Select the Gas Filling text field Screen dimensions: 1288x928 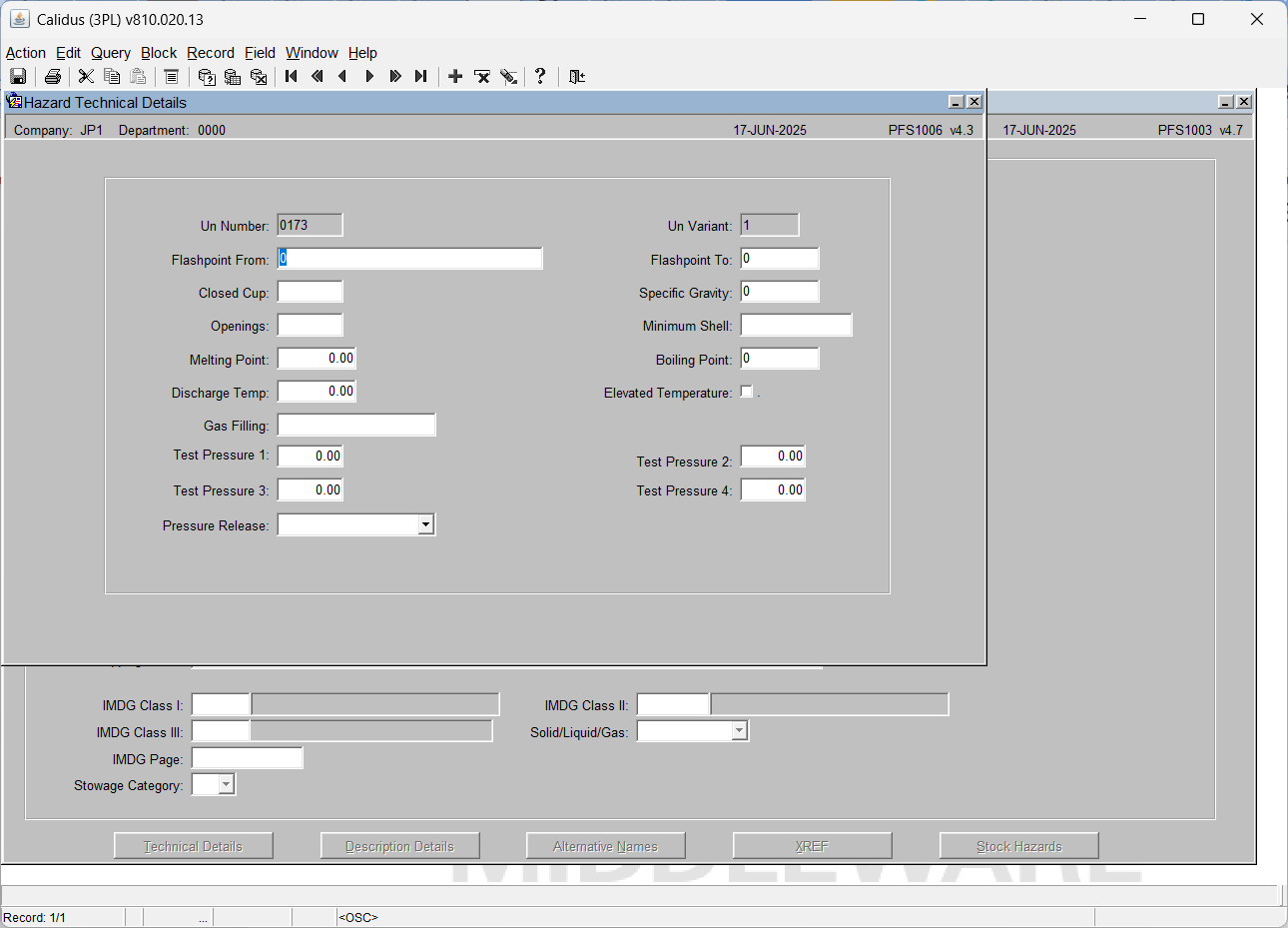[x=356, y=426]
